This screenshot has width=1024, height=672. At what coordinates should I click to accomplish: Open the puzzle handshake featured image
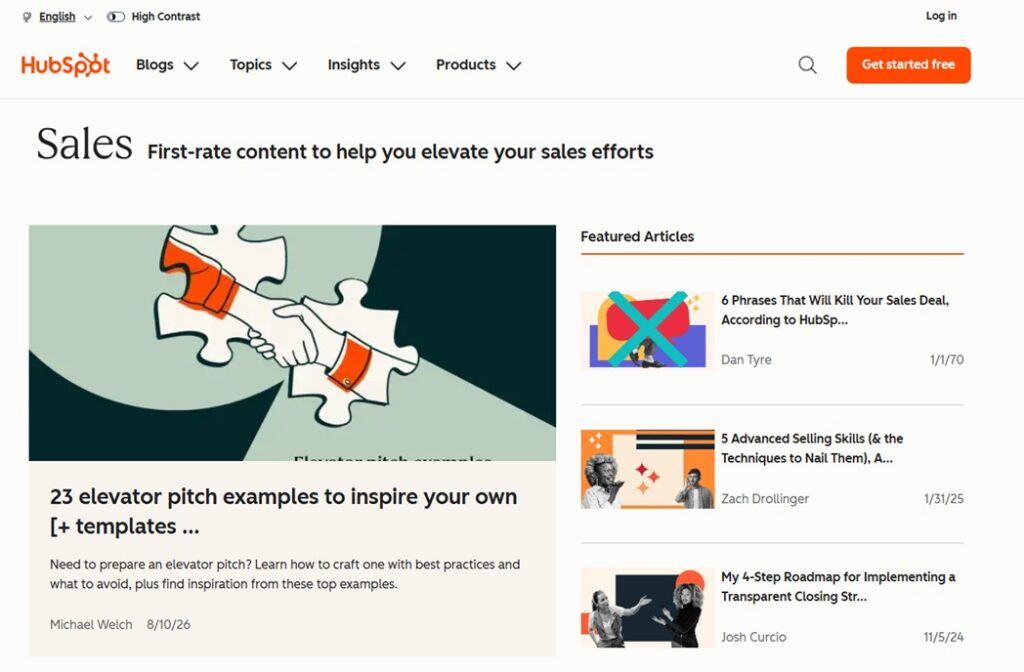coord(293,343)
